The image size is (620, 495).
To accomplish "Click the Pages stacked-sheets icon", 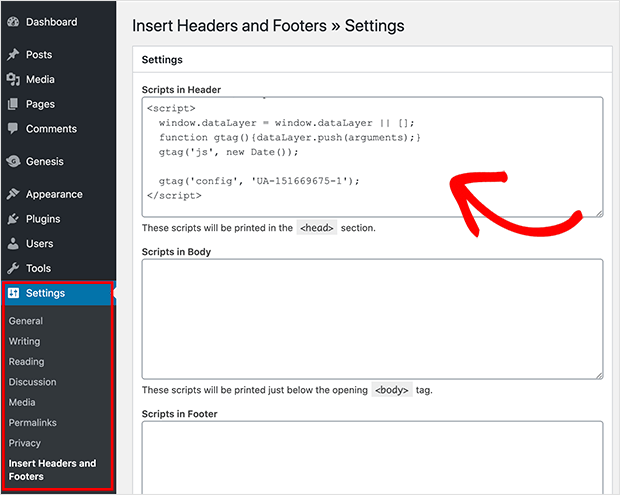I will (13, 104).
